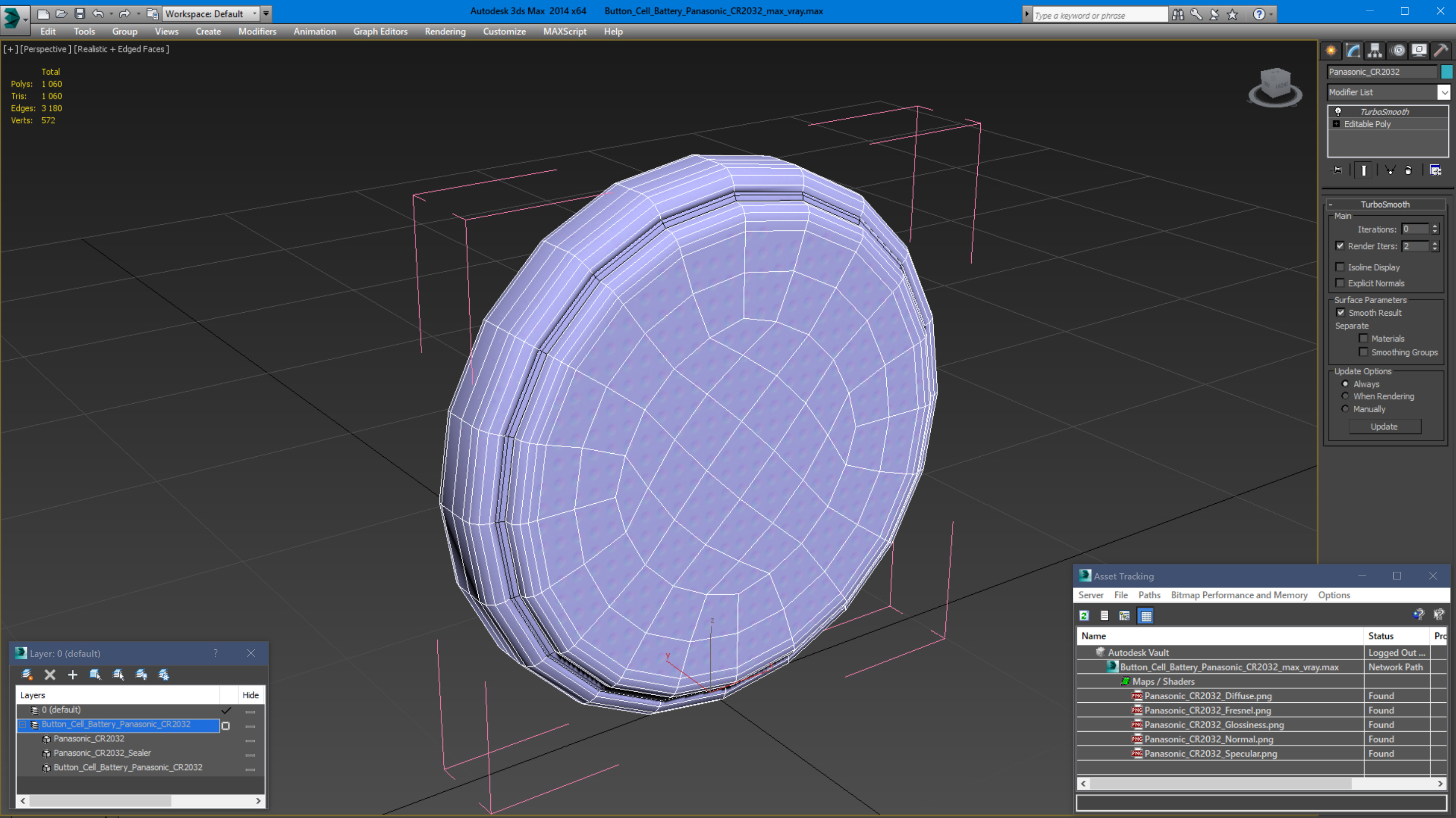The width and height of the screenshot is (1456, 818).
Task: Enable the Isoline Display checkbox
Action: coord(1340,267)
